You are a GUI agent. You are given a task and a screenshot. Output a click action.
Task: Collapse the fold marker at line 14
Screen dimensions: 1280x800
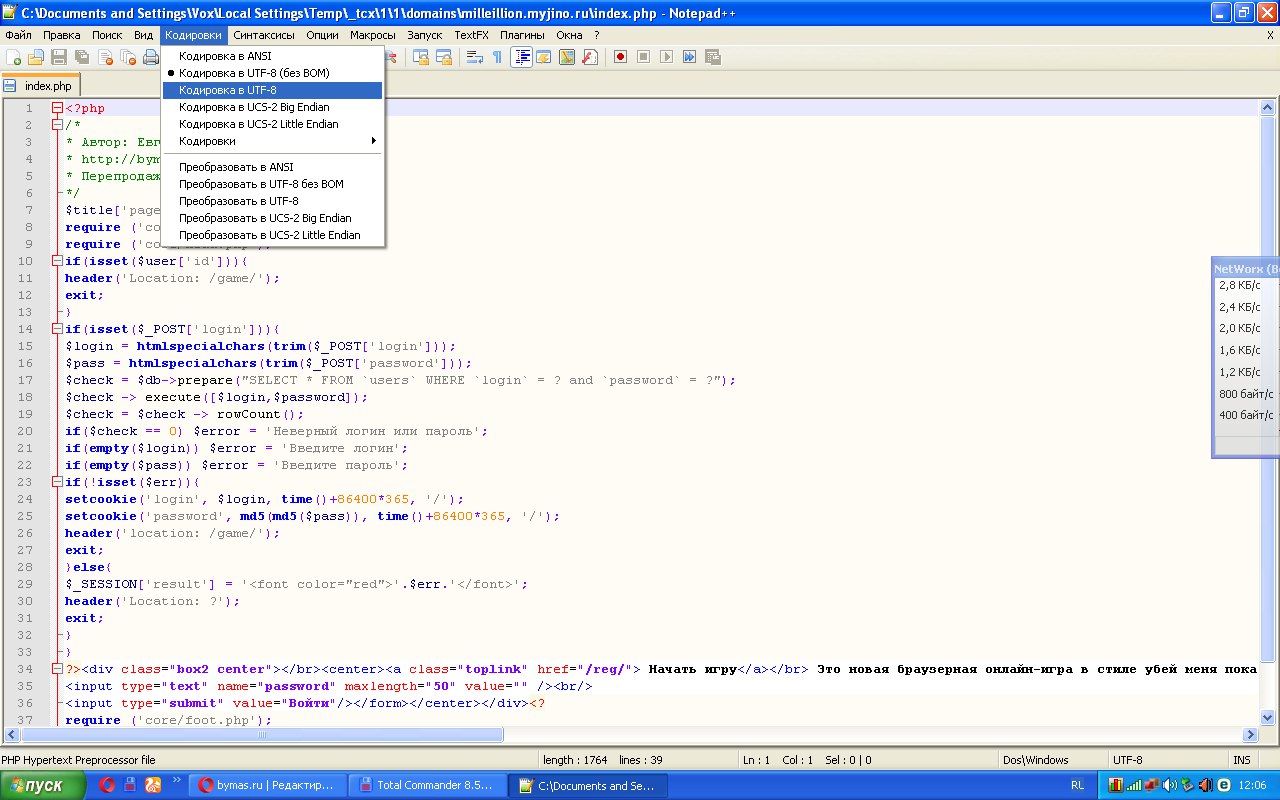[x=57, y=329]
